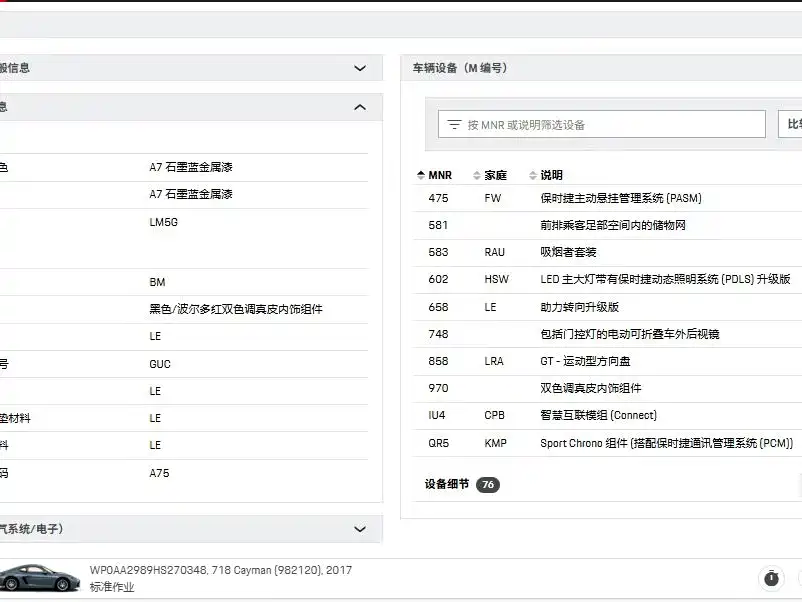Screen dimensions: 802x602
Task: Click the 车辆设备 (M 编号) panel header
Action: point(460,68)
